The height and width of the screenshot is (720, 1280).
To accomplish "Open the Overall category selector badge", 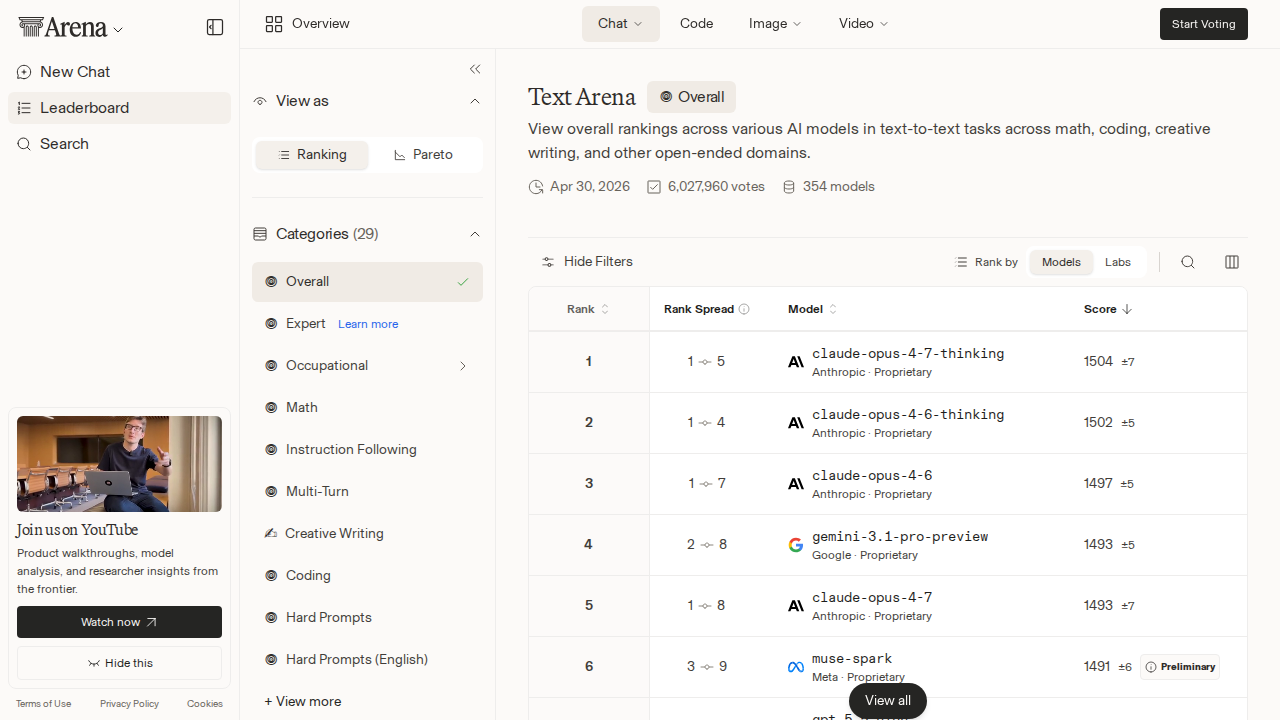I will click(691, 97).
